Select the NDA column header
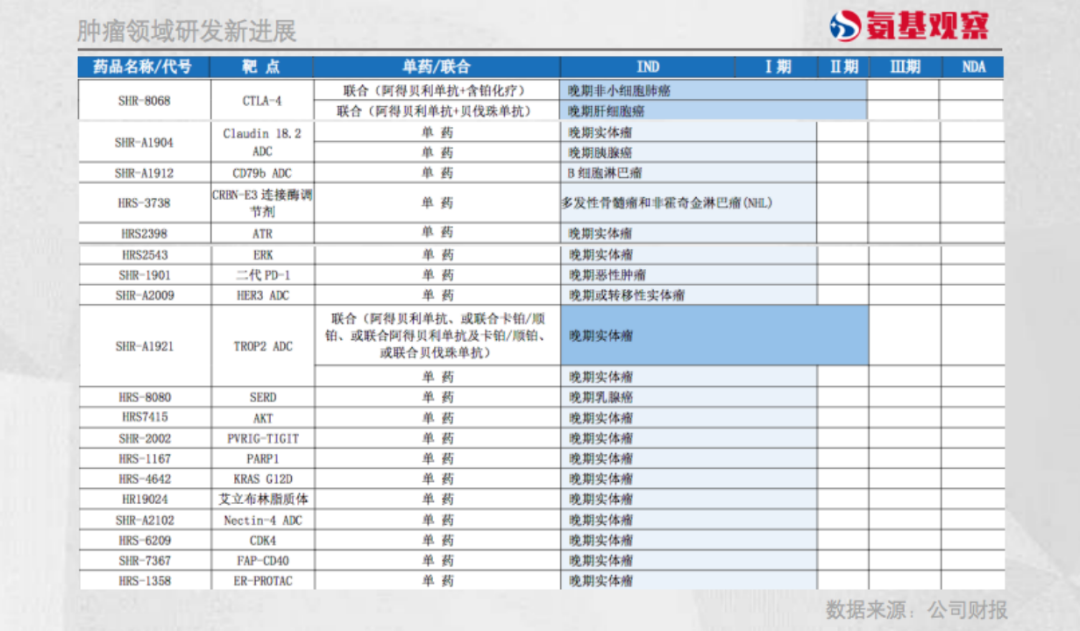The height and width of the screenshot is (631, 1080). tap(973, 67)
